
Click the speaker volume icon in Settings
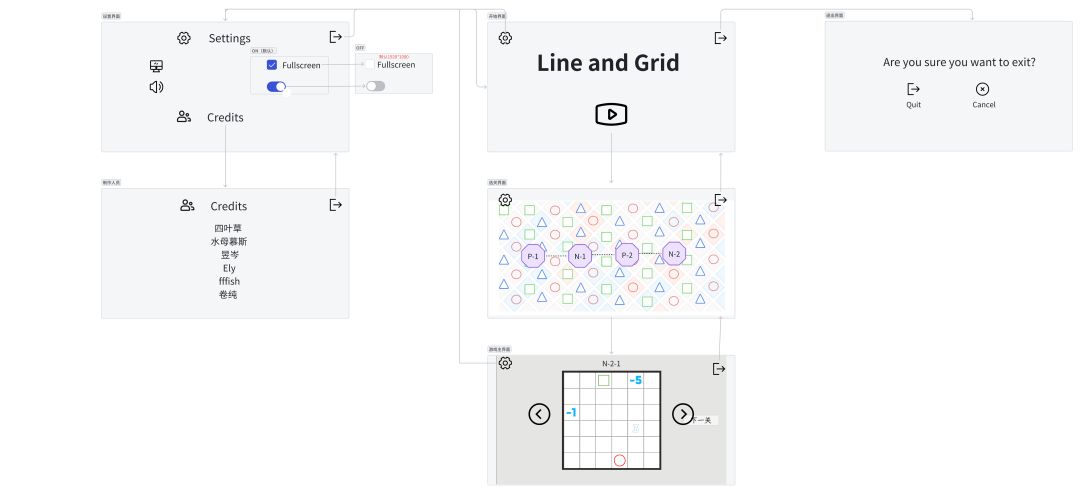(x=156, y=87)
